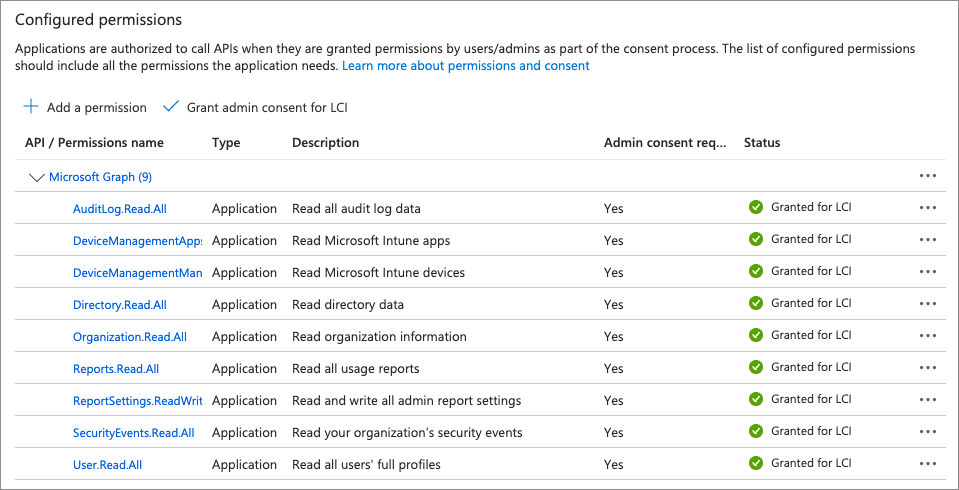
Task: Click the API / Permissions name column header
Action: pyautogui.click(x=94, y=143)
